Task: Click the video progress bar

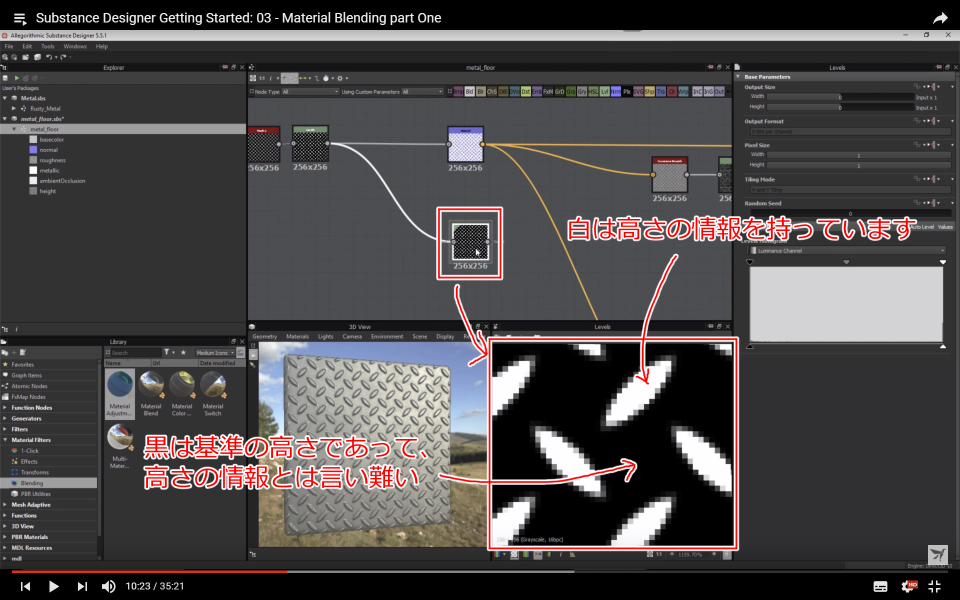Action: click(480, 571)
